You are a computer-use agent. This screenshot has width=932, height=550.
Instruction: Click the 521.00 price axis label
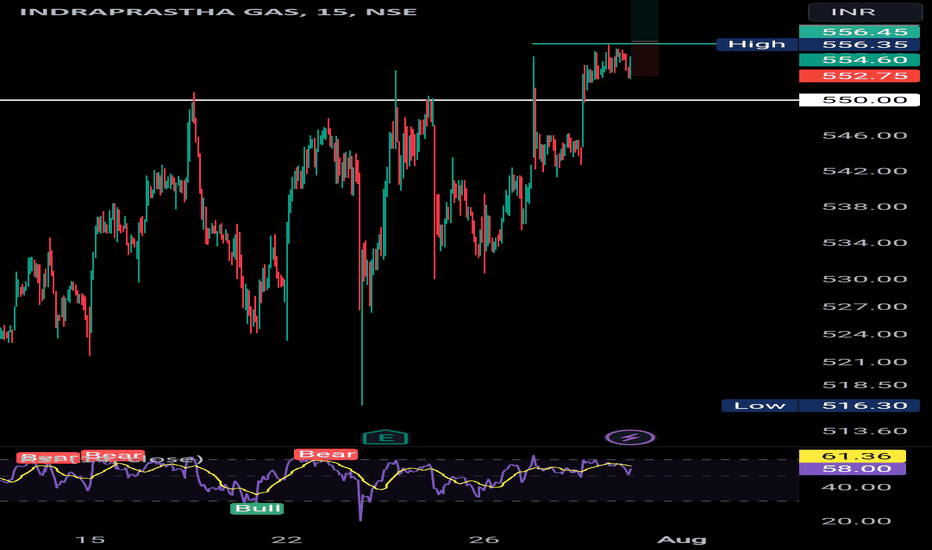tap(864, 362)
